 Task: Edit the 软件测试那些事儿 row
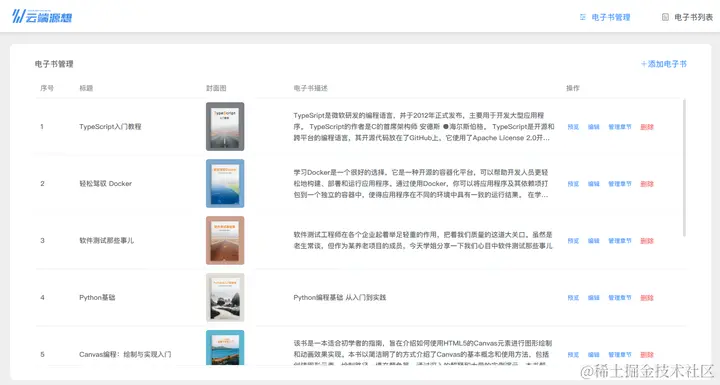594,241
